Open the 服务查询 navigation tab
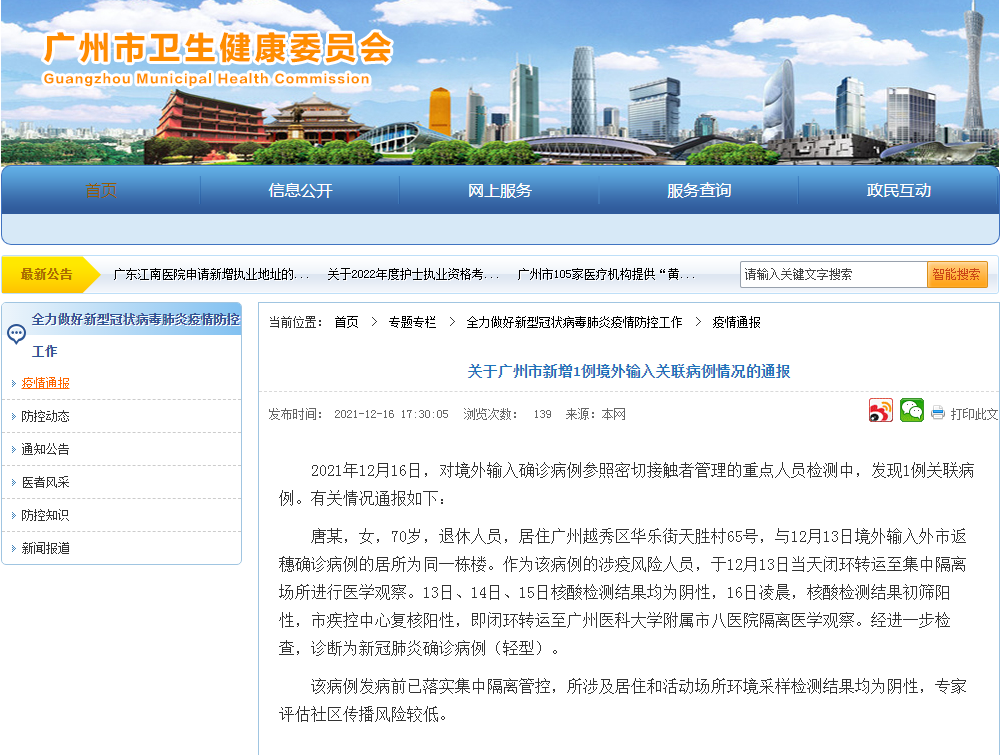Image resolution: width=1001 pixels, height=755 pixels. [699, 190]
